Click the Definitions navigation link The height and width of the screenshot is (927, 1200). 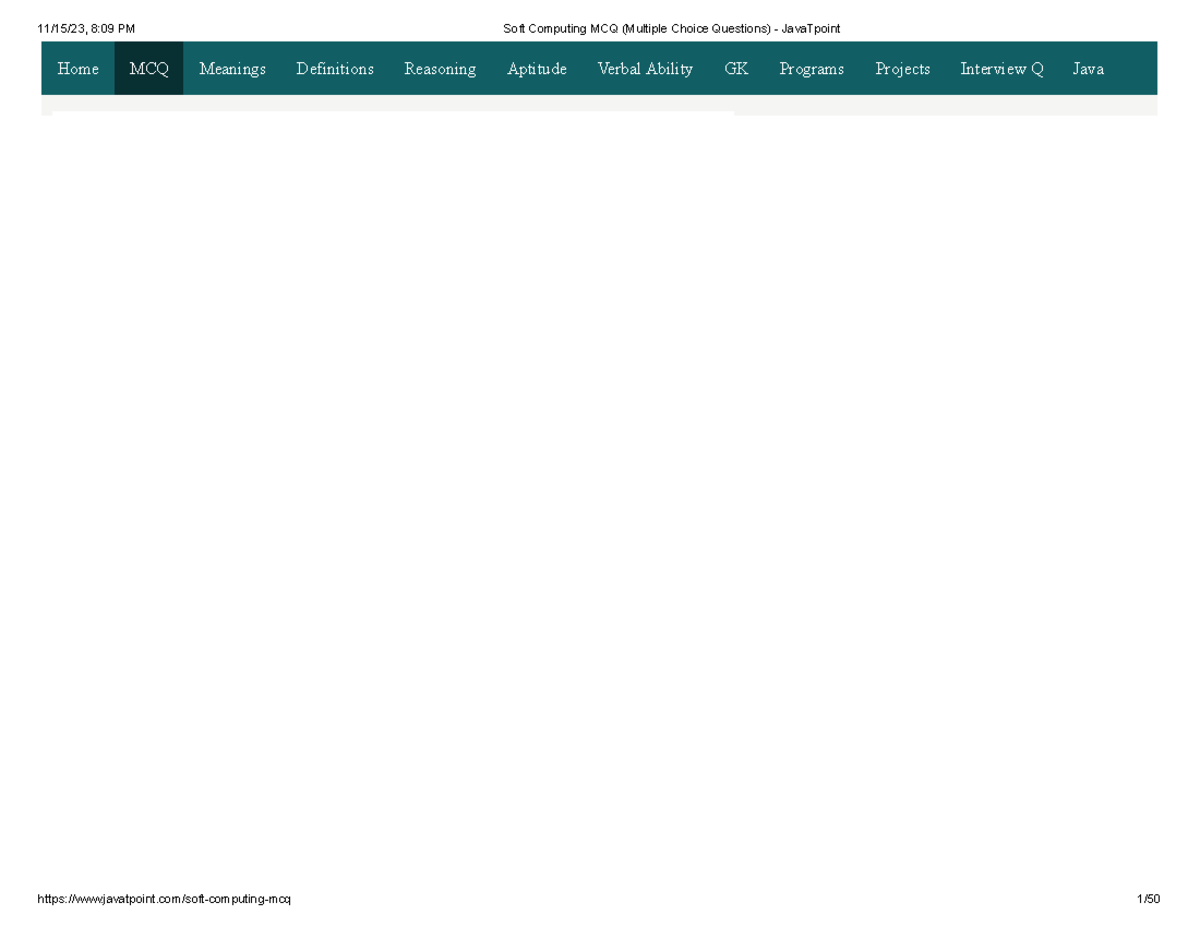pyautogui.click(x=334, y=68)
